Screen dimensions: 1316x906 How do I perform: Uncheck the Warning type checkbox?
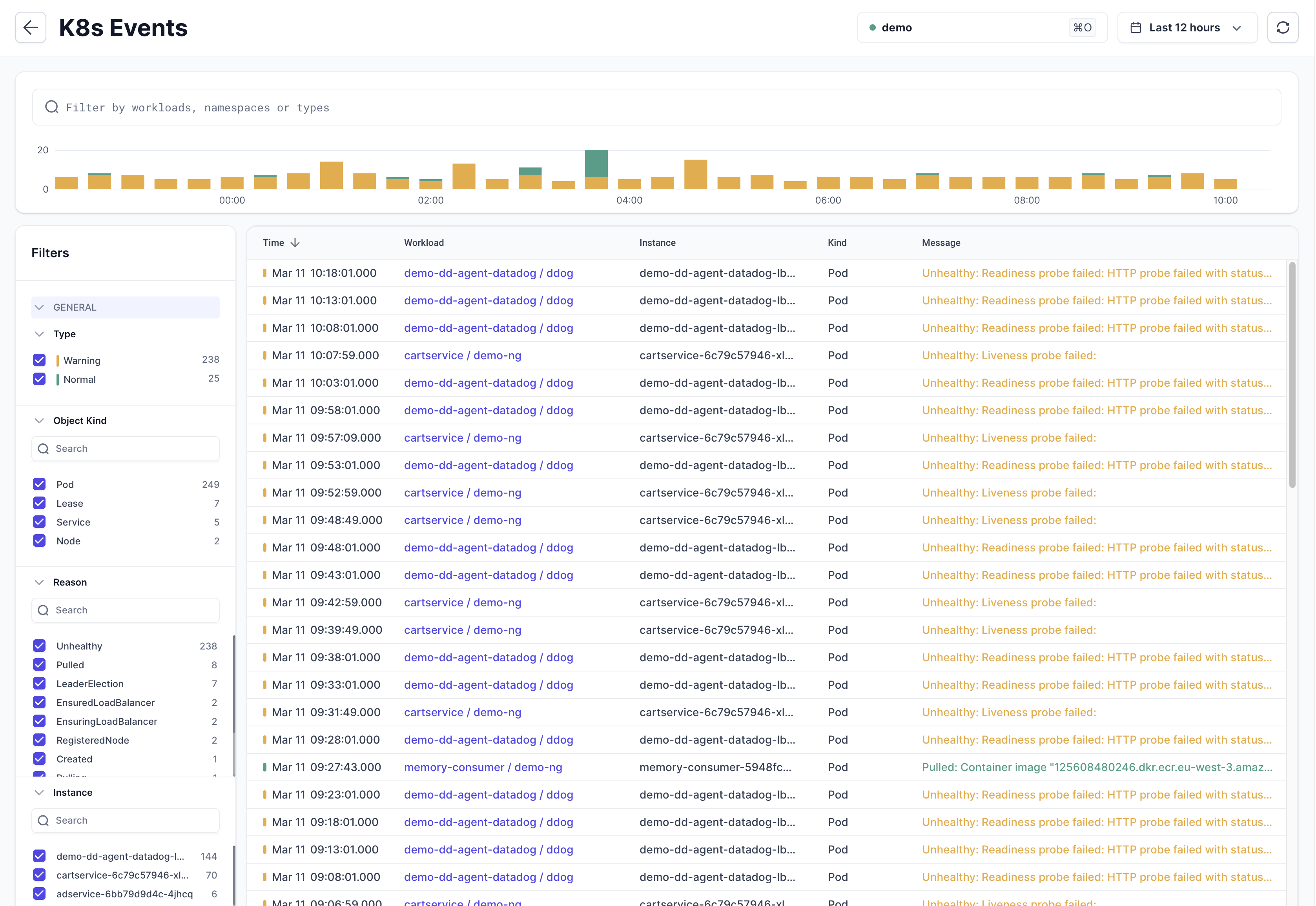pos(39,360)
